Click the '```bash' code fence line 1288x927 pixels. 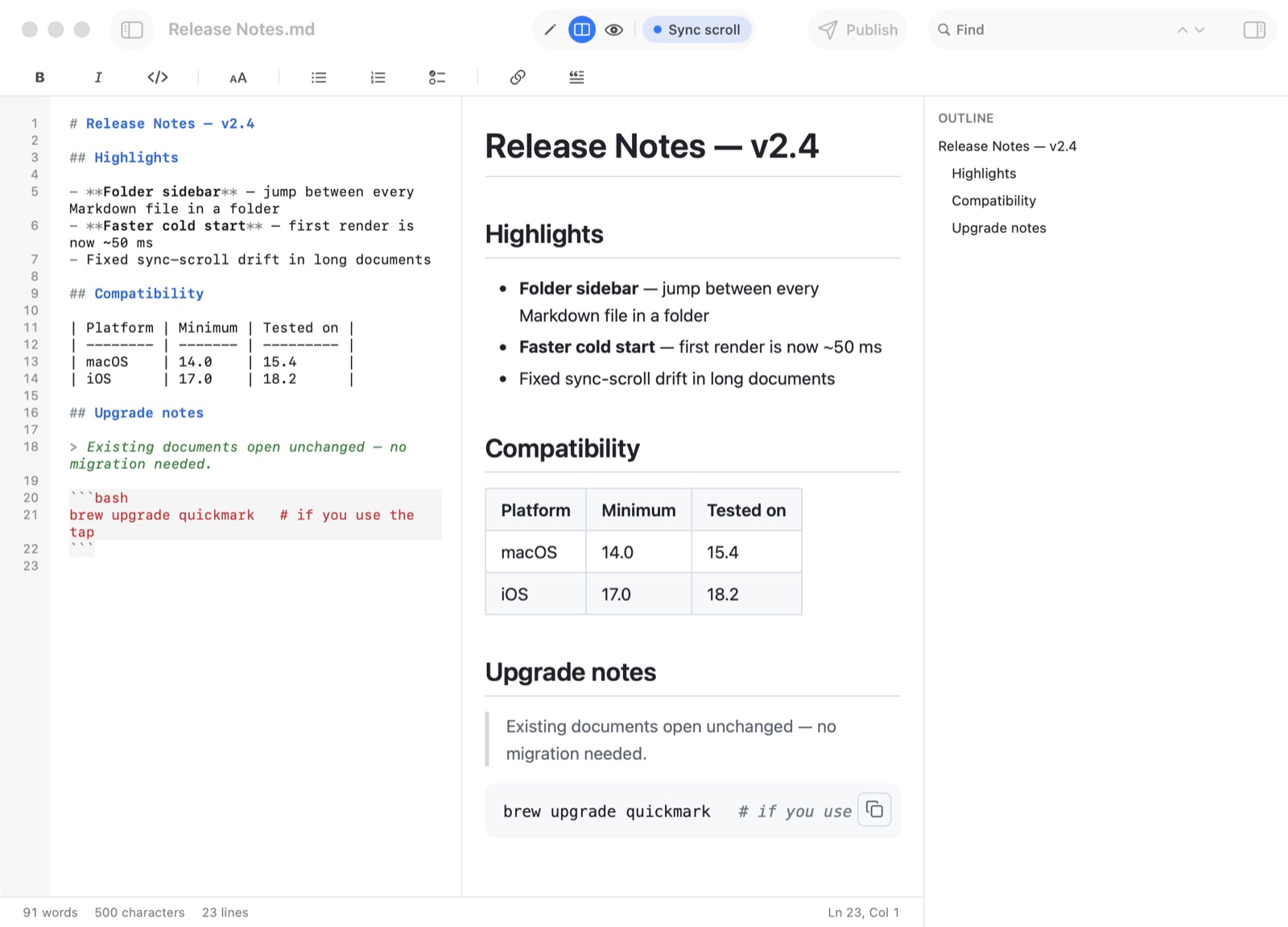[x=99, y=498]
